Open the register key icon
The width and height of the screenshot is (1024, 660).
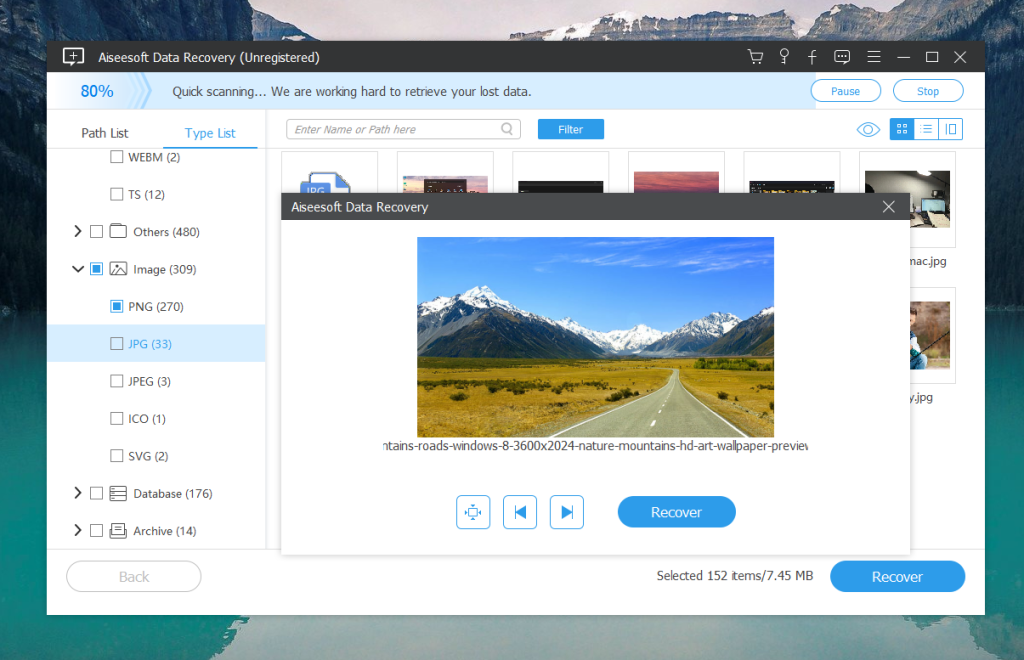point(784,57)
